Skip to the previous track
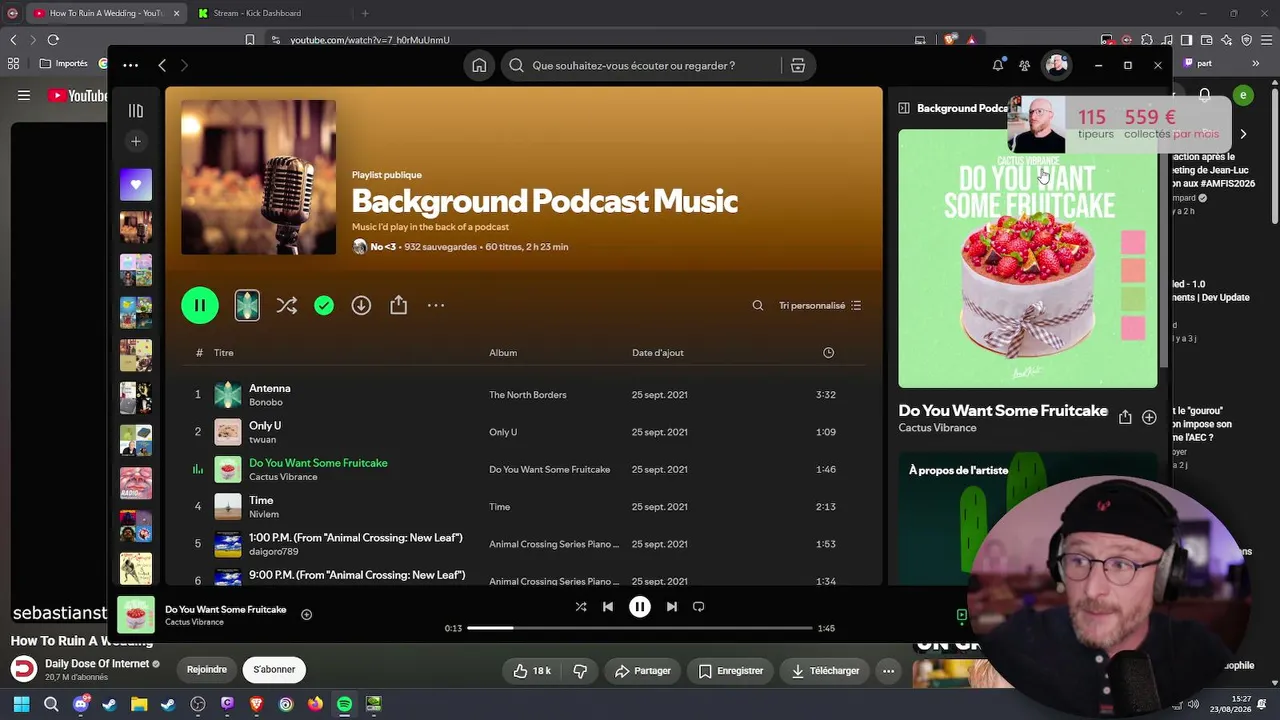Image resolution: width=1280 pixels, height=720 pixels. tap(608, 607)
